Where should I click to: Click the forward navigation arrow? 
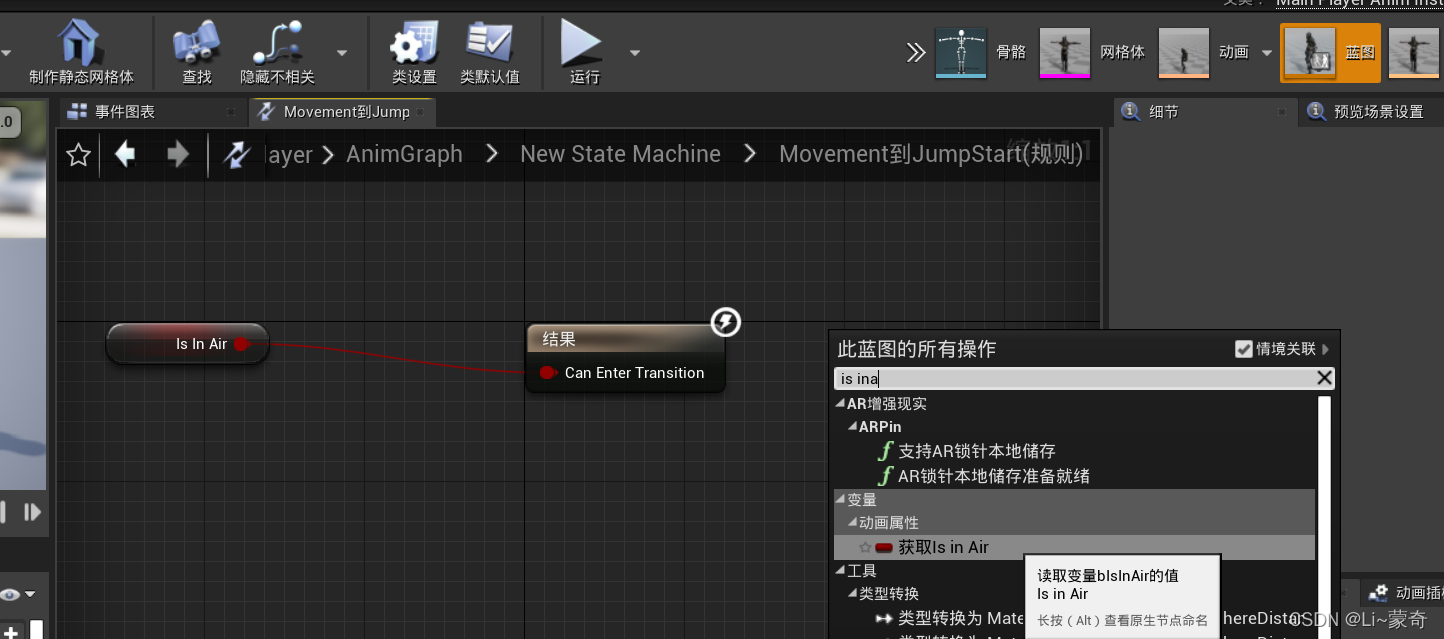178,154
